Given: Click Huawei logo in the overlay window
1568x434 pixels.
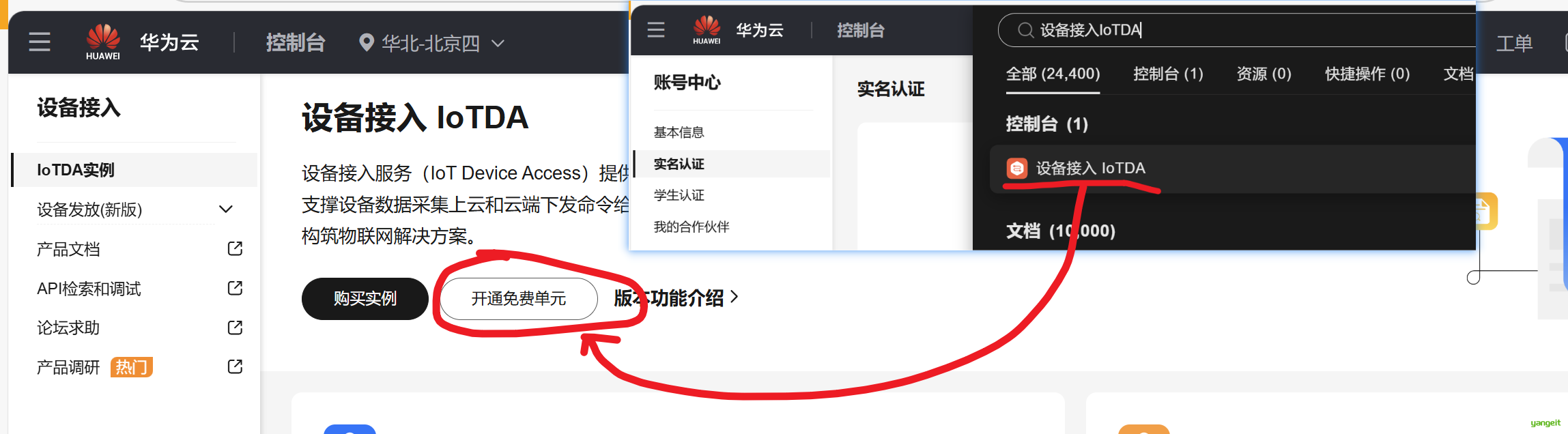Looking at the screenshot, I should [707, 30].
